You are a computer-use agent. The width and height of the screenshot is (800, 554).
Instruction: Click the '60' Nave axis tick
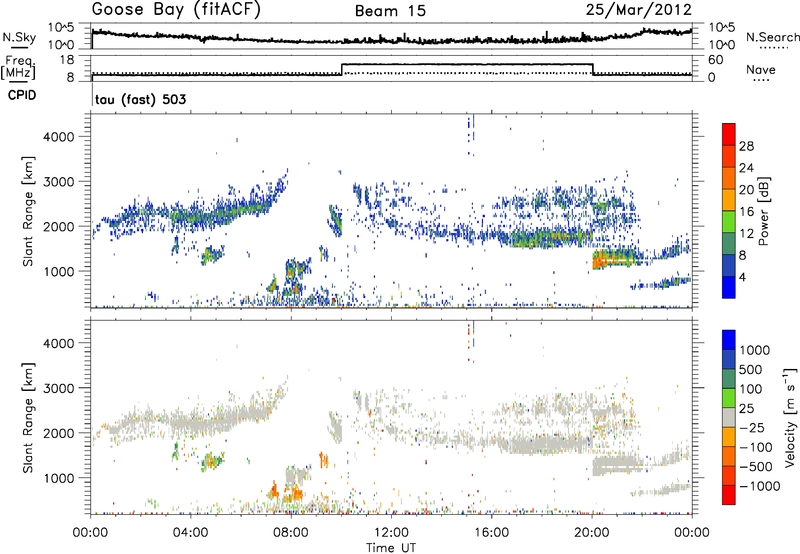pos(715,60)
